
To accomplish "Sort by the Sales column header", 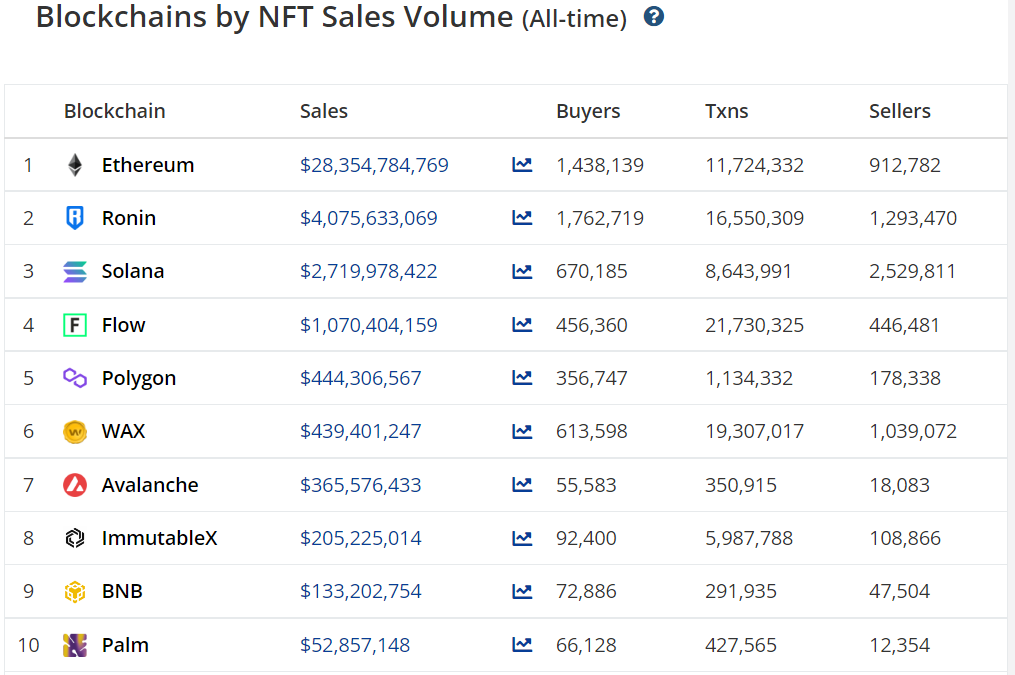I will tap(324, 111).
